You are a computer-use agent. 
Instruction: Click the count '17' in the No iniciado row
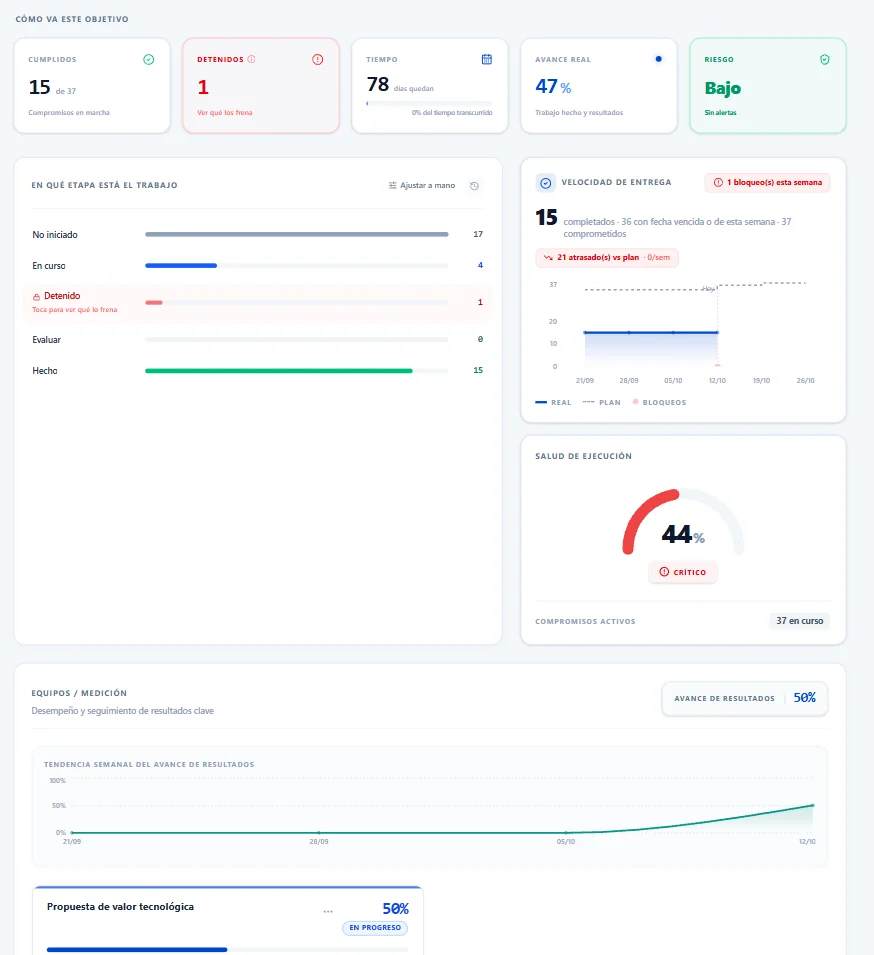(x=478, y=234)
